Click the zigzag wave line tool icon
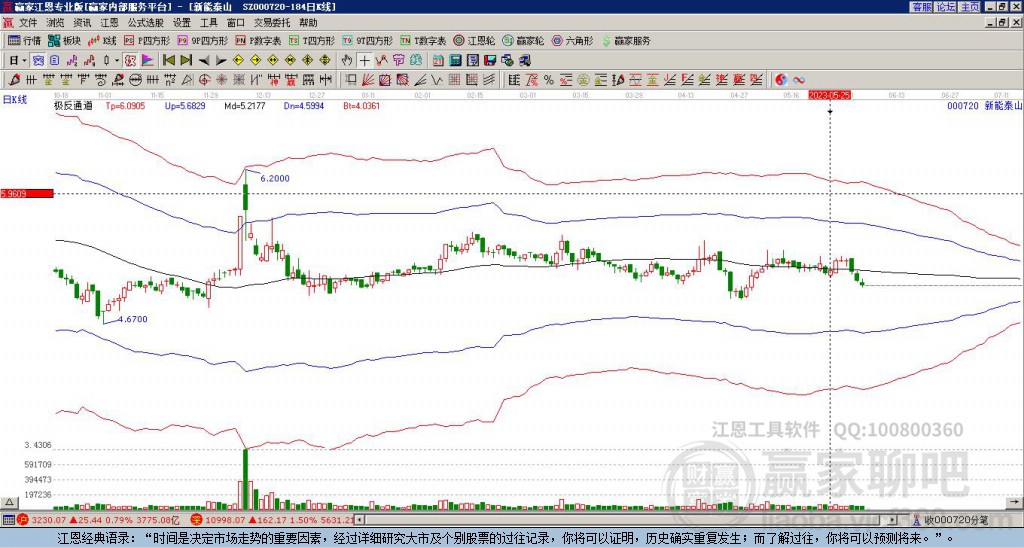 436,80
